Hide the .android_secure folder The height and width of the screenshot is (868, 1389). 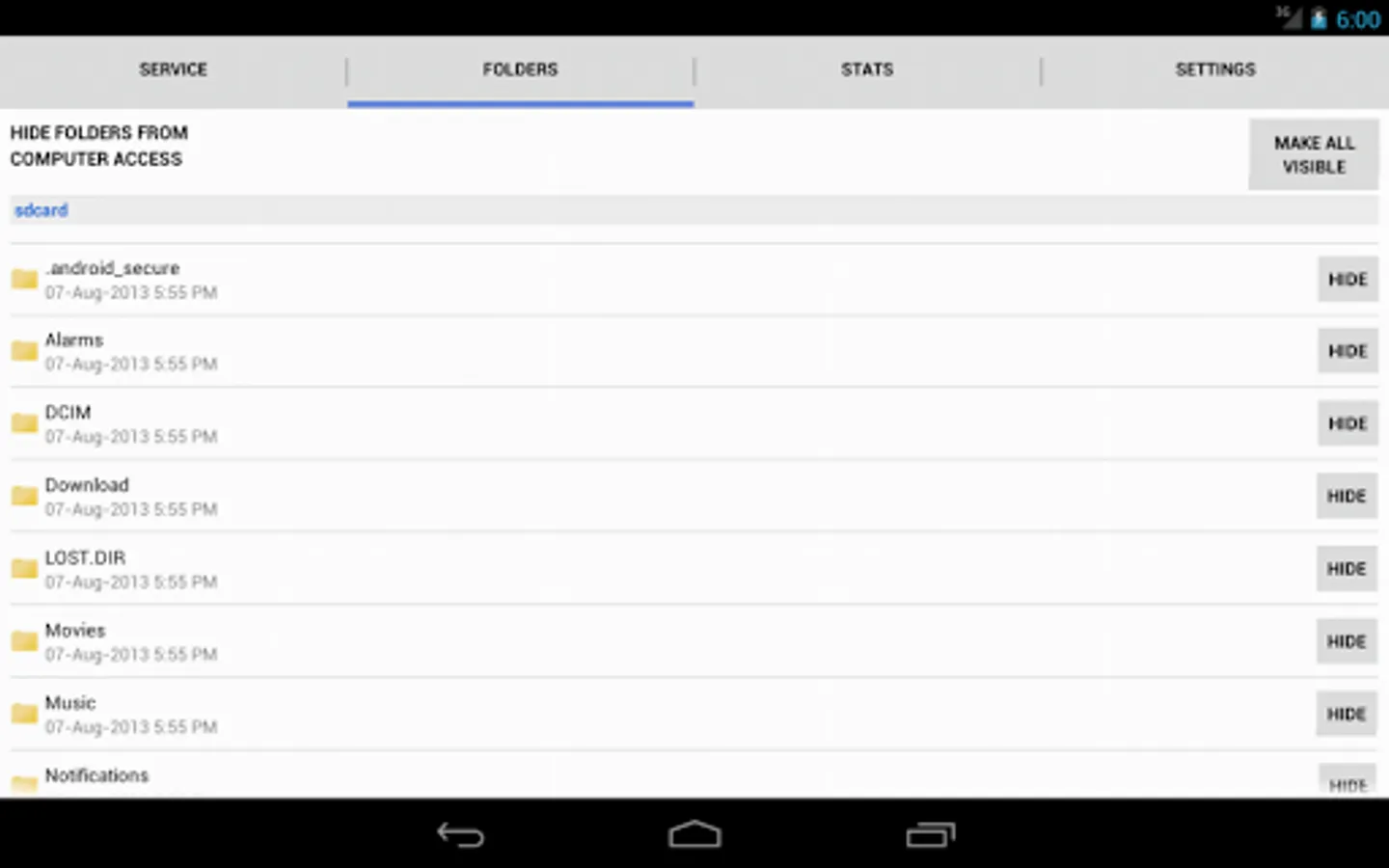coord(1348,280)
